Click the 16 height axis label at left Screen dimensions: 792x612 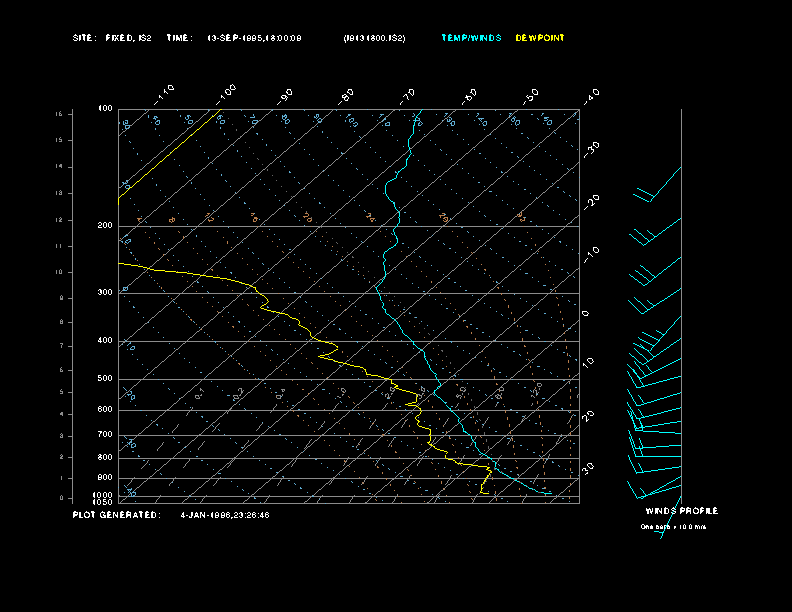(59, 114)
